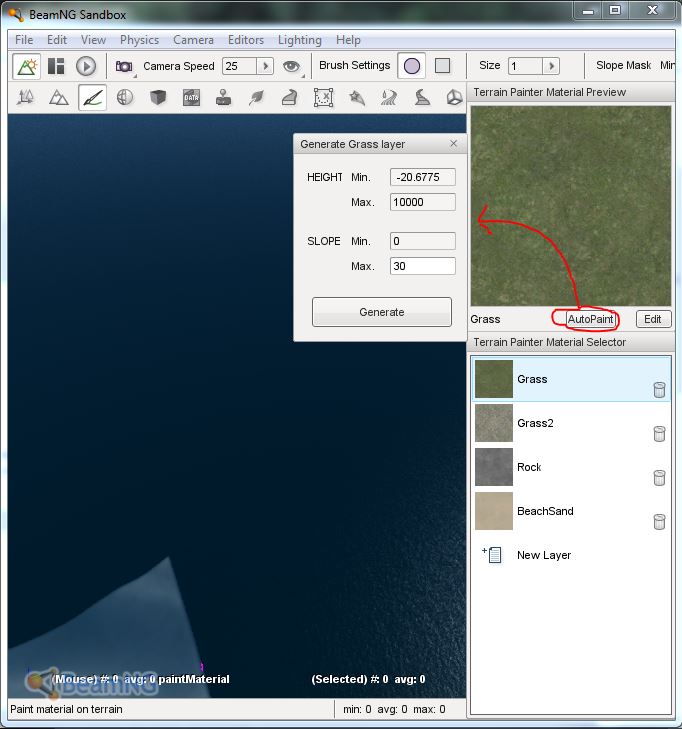The width and height of the screenshot is (682, 729).
Task: Click the Slope Mask label
Action: point(623,66)
